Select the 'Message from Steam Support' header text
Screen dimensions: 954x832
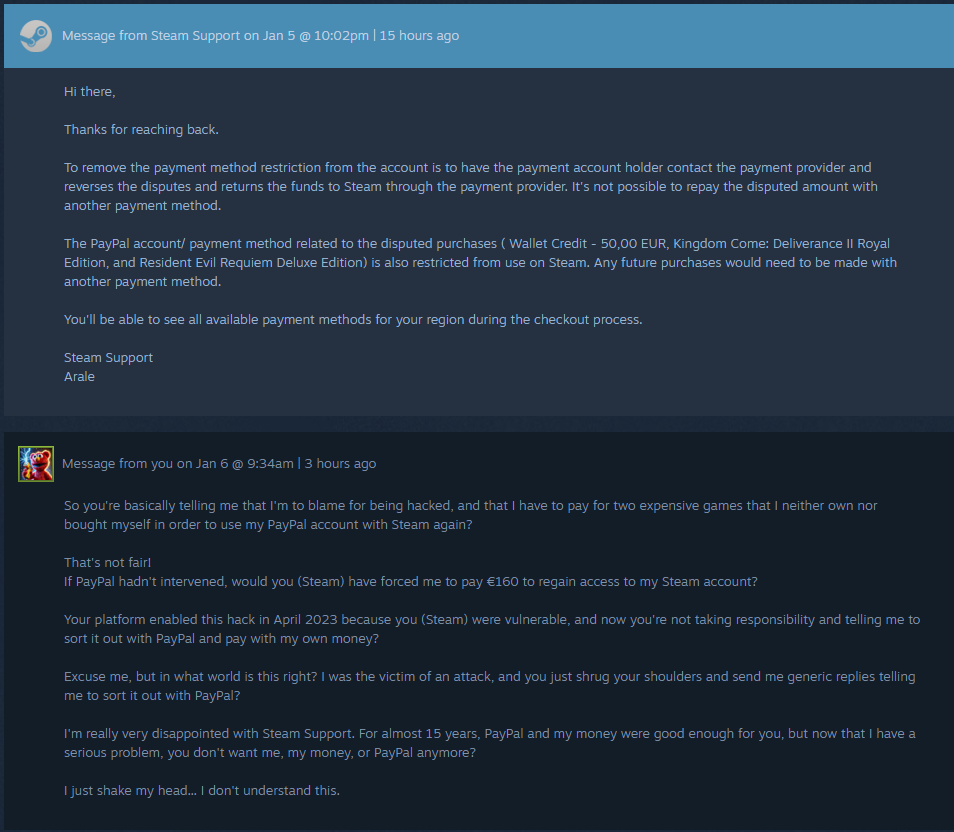tap(151, 36)
